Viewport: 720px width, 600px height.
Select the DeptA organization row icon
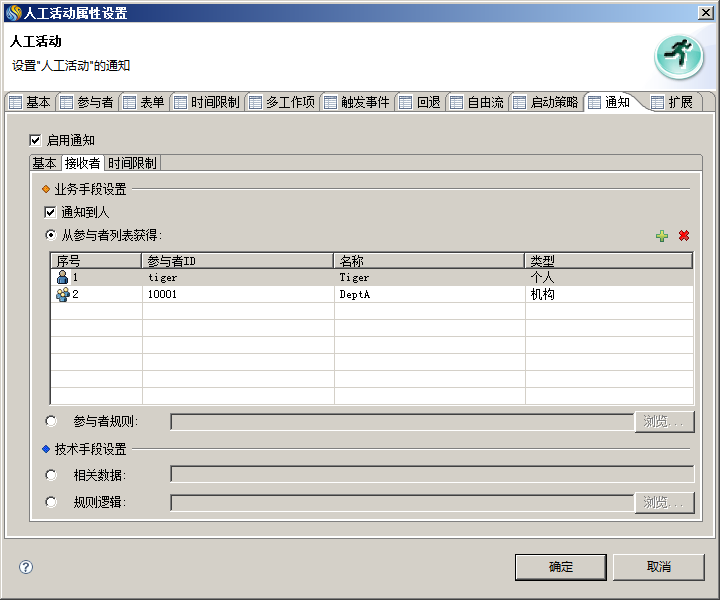tap(62, 295)
